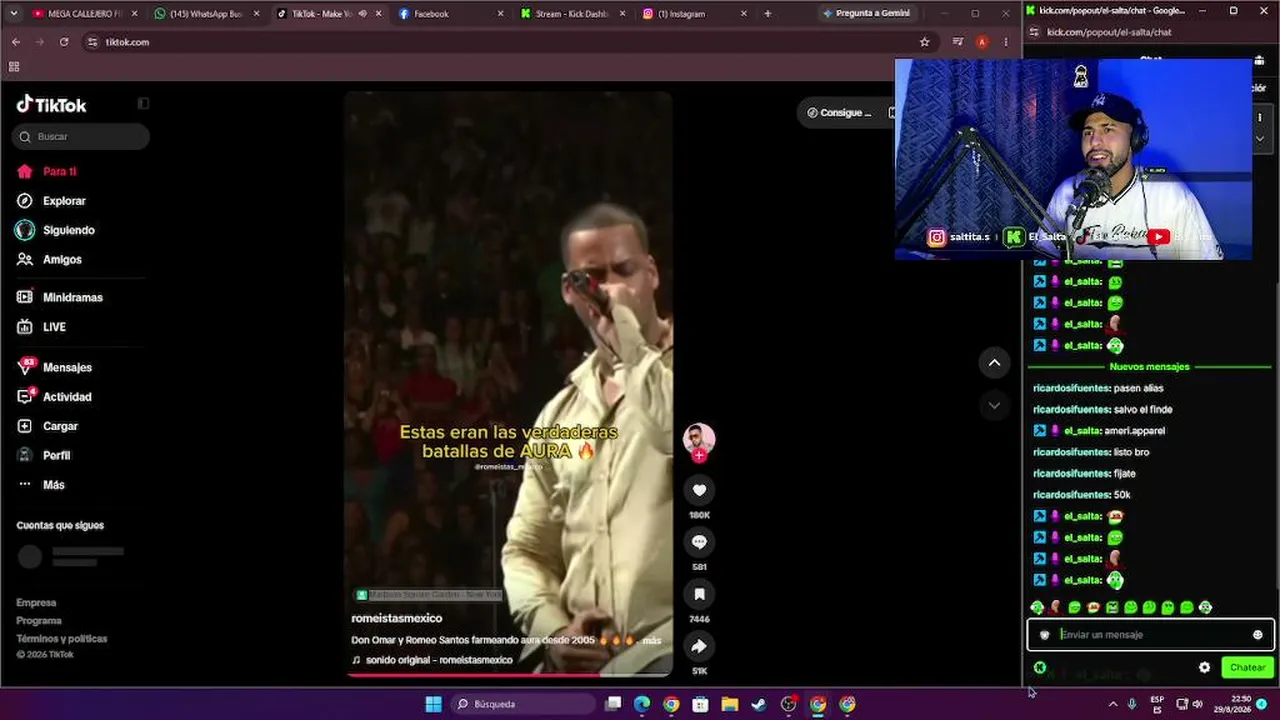Open the Siguiendo feed
Screen dimensions: 1280x720
pyautogui.click(x=68, y=230)
